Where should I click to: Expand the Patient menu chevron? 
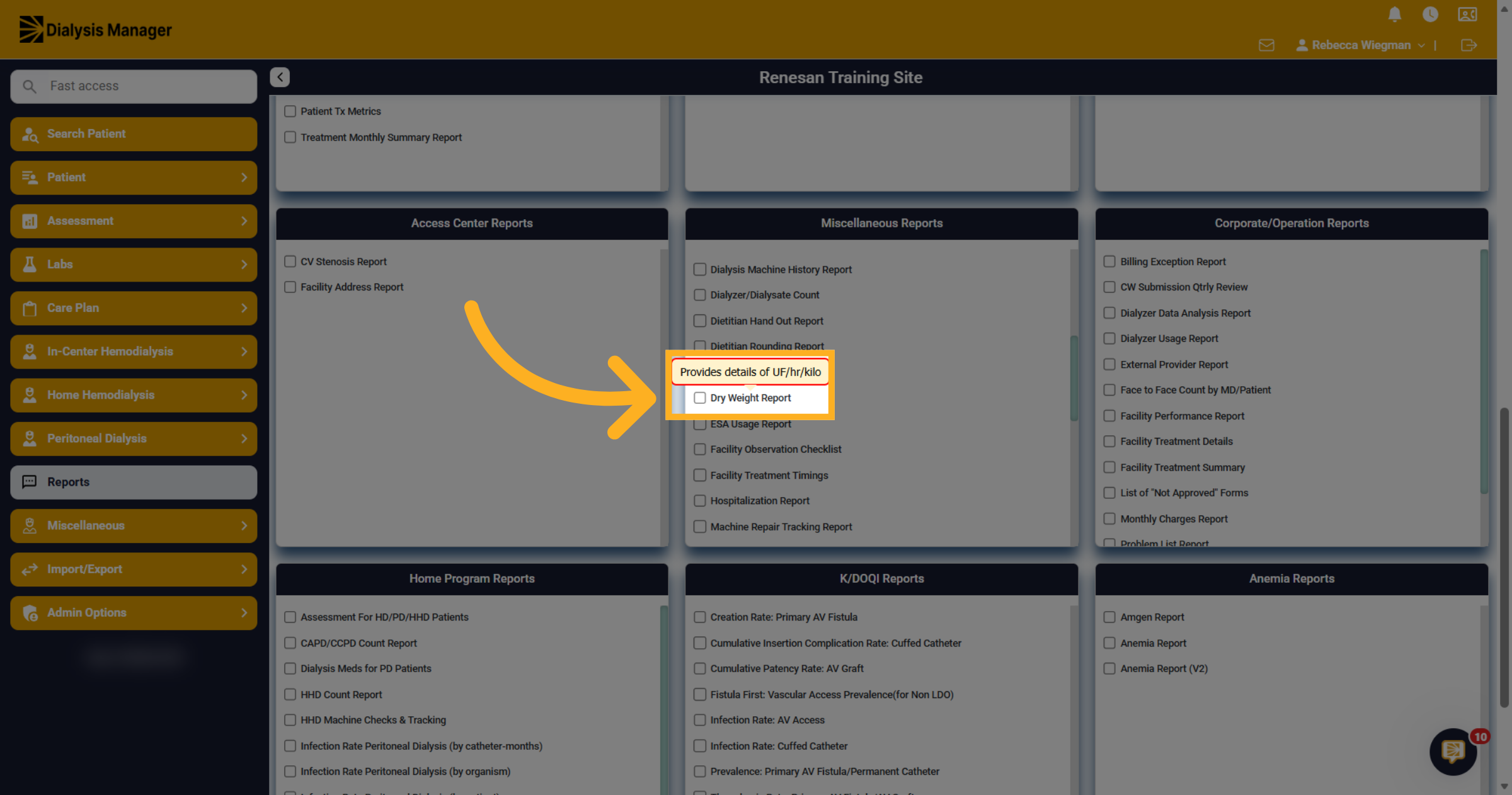[244, 178]
